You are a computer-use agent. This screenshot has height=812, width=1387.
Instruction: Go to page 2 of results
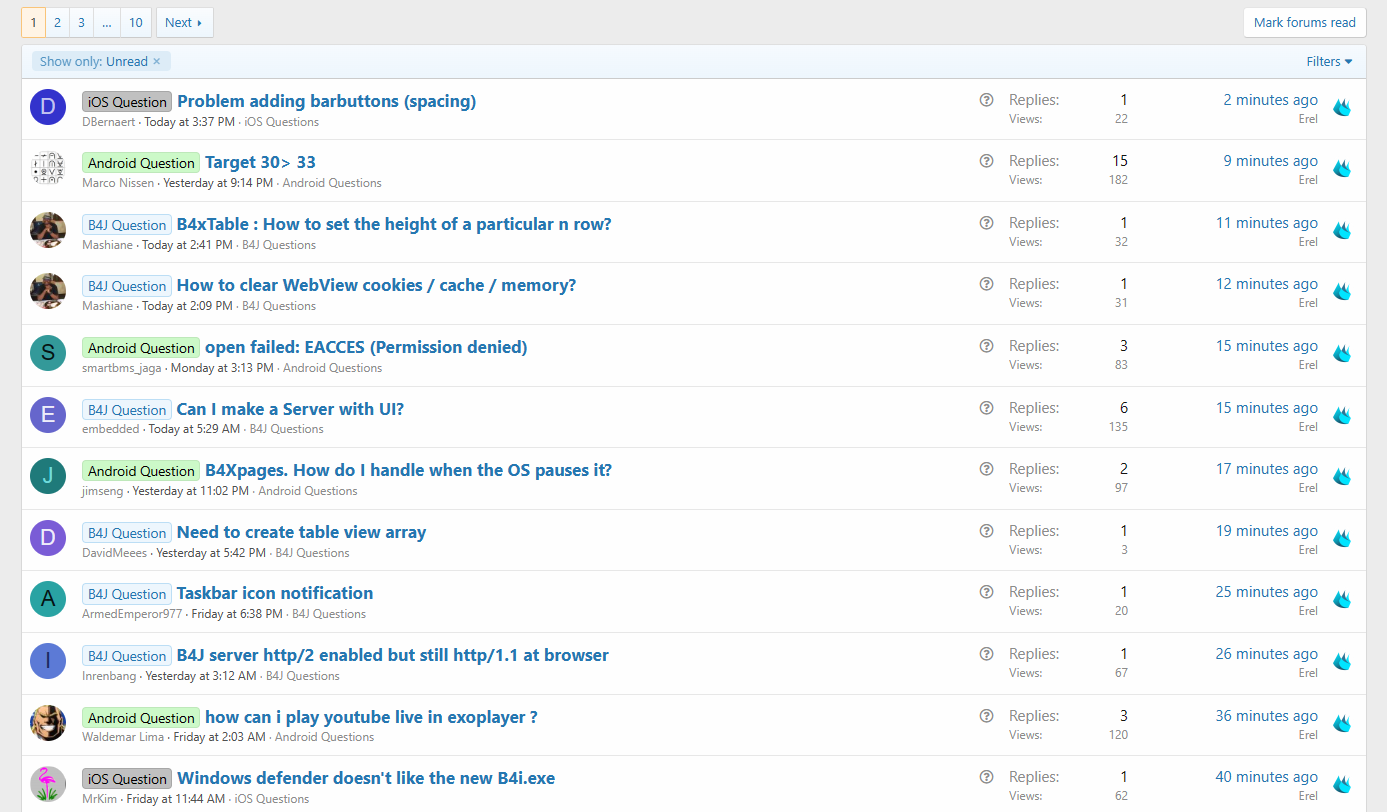[58, 22]
